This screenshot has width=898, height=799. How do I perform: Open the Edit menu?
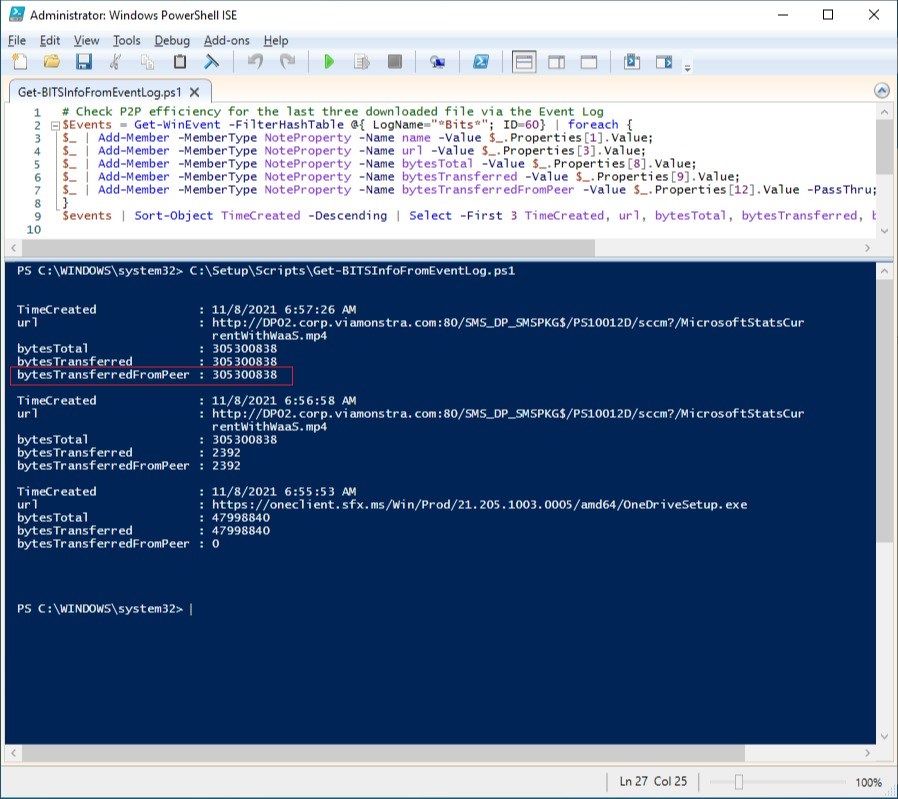[x=50, y=40]
